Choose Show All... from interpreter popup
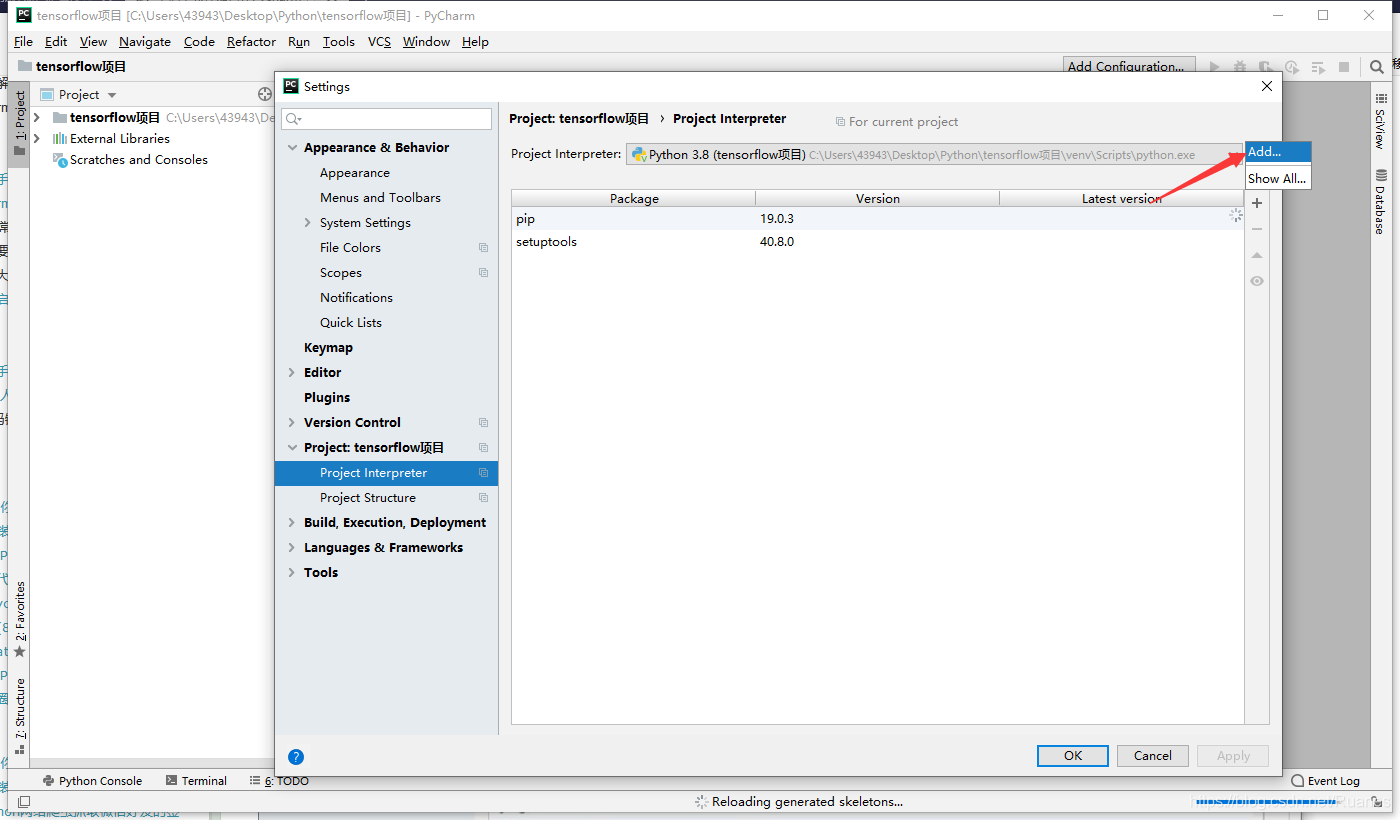This screenshot has width=1400, height=820. (x=1278, y=178)
